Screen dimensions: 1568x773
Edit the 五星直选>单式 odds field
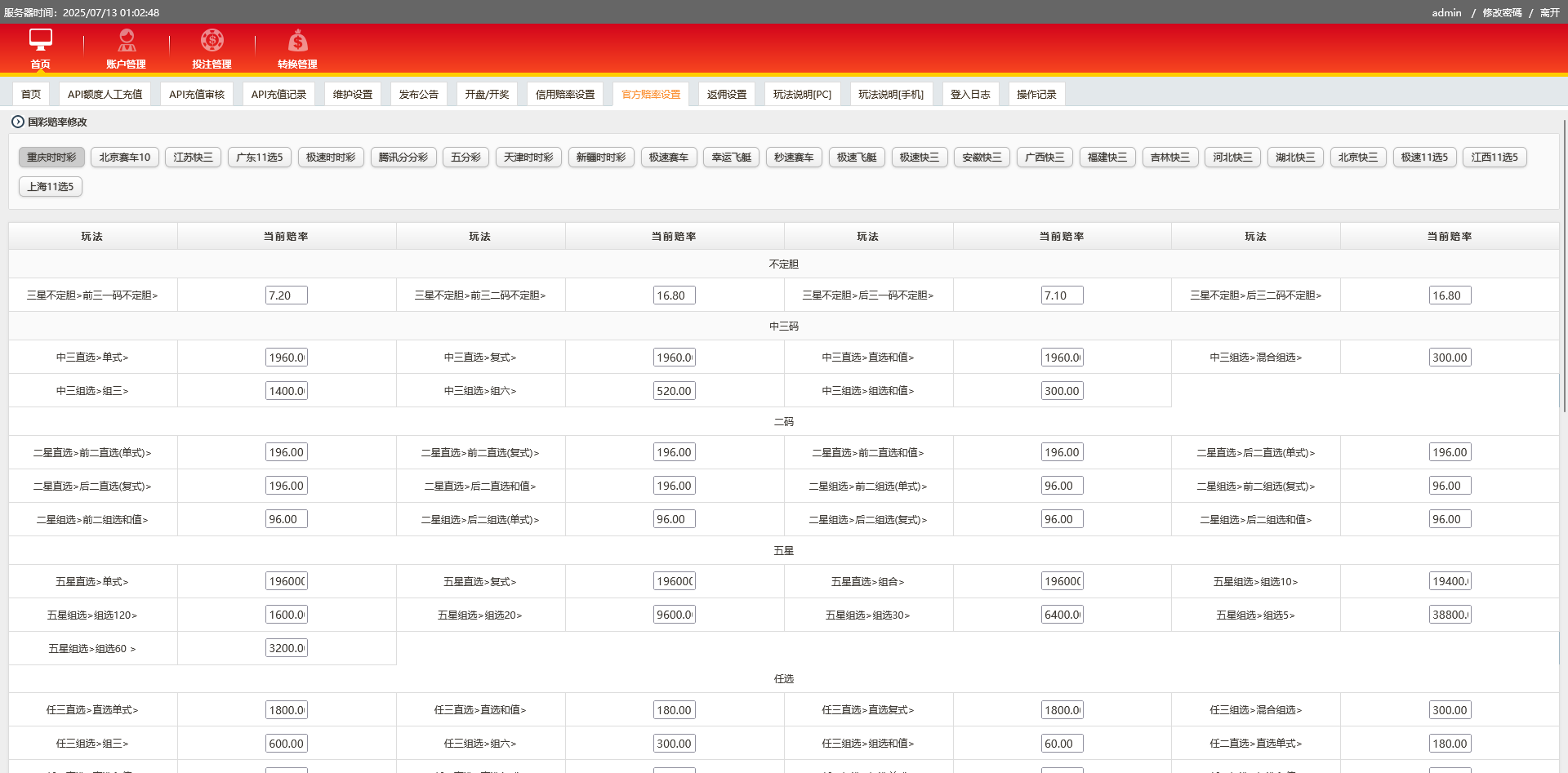[x=287, y=581]
